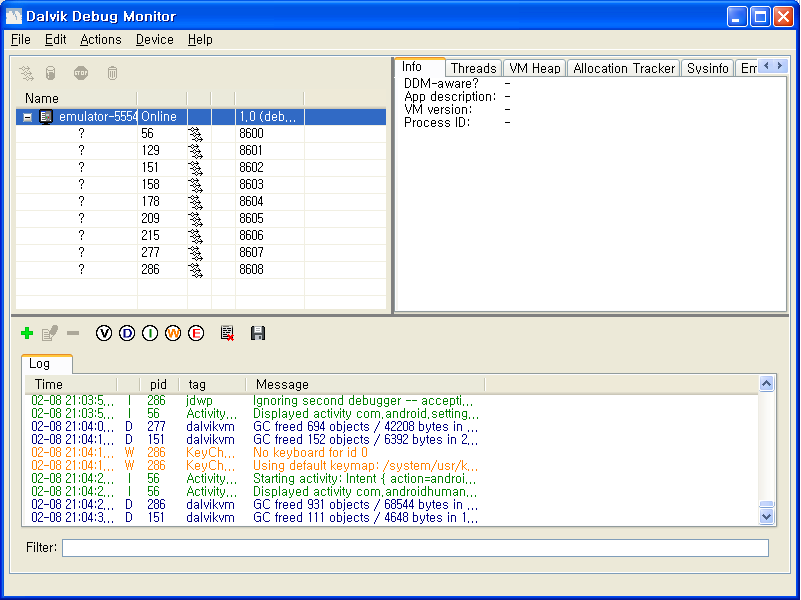Click the Message column header

(x=365, y=385)
